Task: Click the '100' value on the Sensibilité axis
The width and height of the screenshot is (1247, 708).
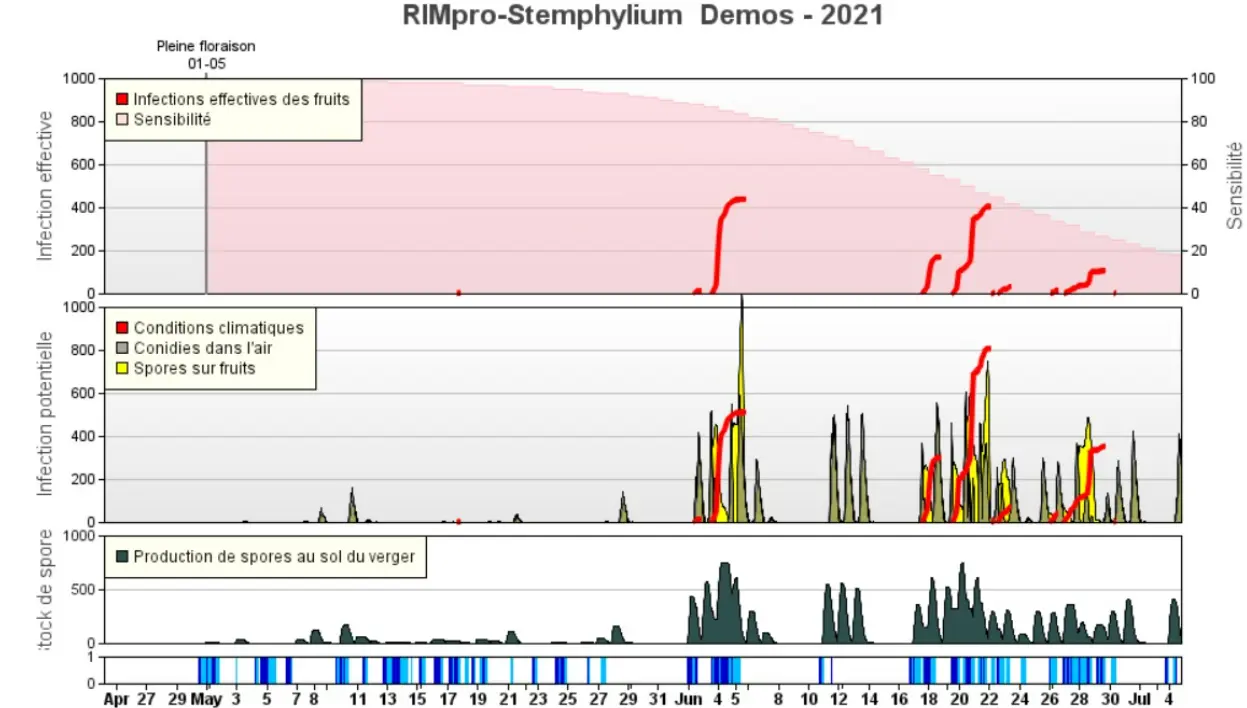Action: 1202,78
